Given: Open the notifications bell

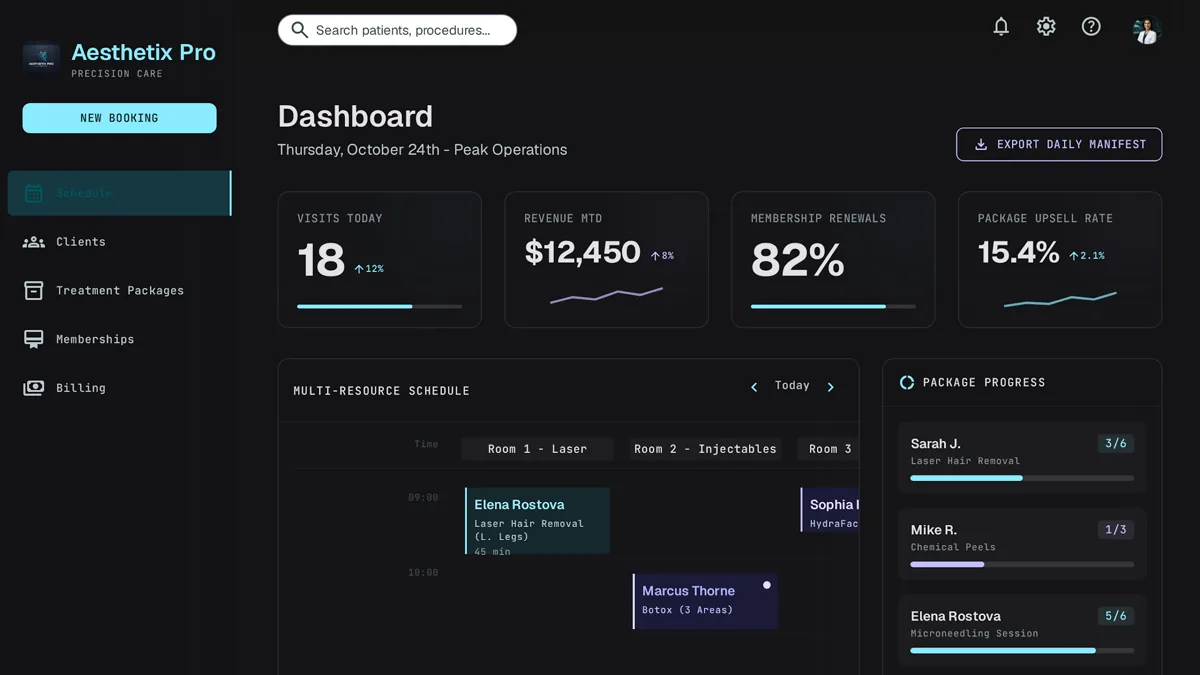Looking at the screenshot, I should [1001, 27].
